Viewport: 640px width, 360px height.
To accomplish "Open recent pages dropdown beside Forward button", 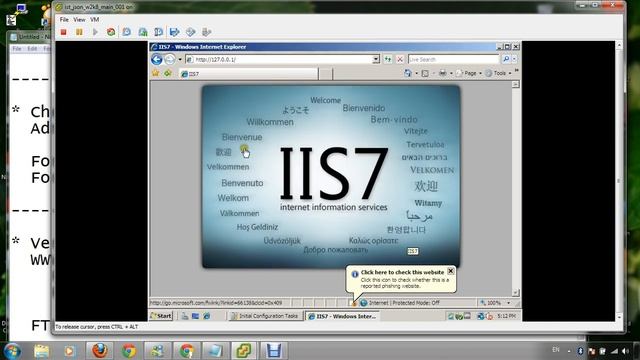I will pyautogui.click(x=180, y=60).
